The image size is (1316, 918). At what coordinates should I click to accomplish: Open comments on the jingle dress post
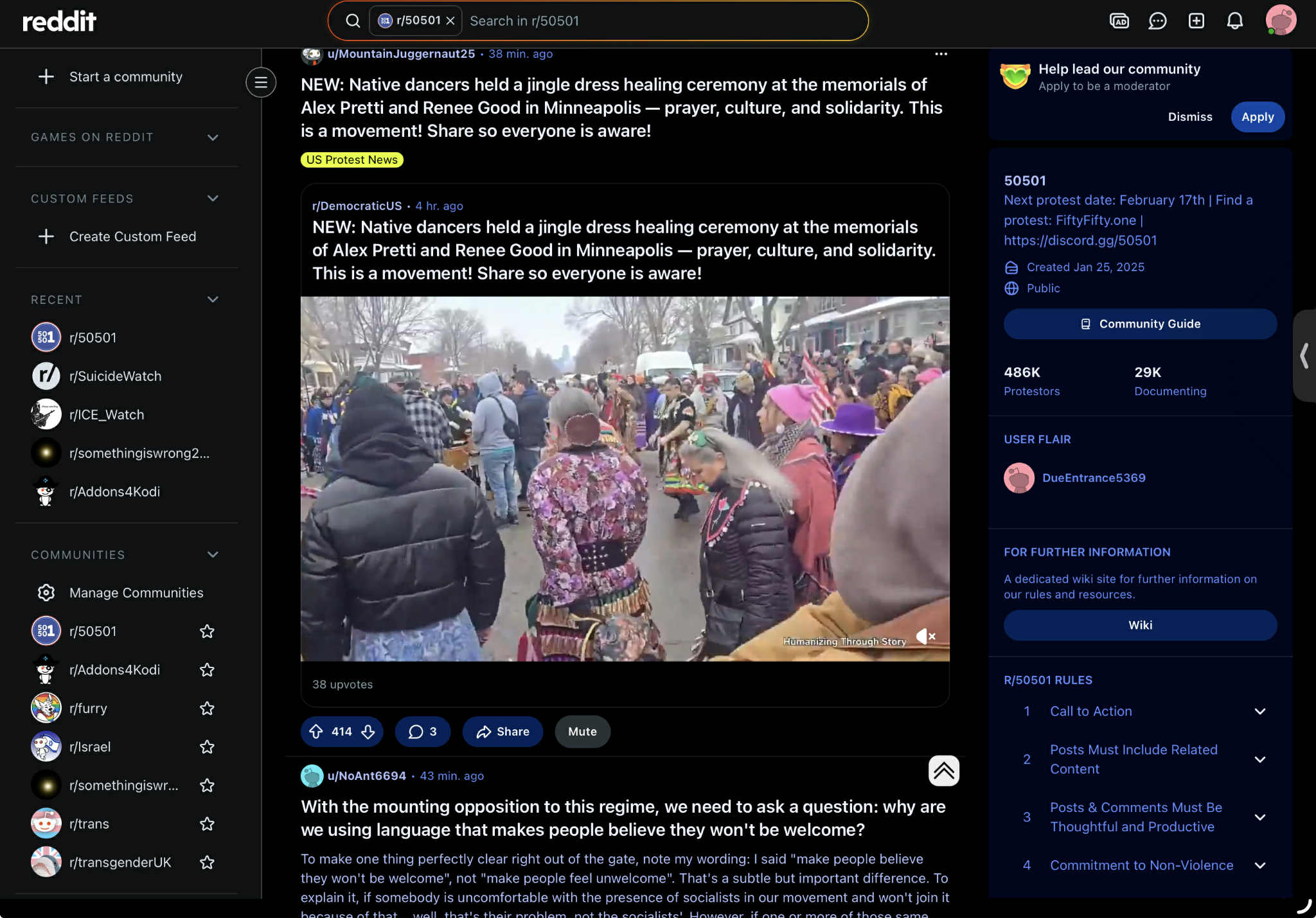(422, 732)
